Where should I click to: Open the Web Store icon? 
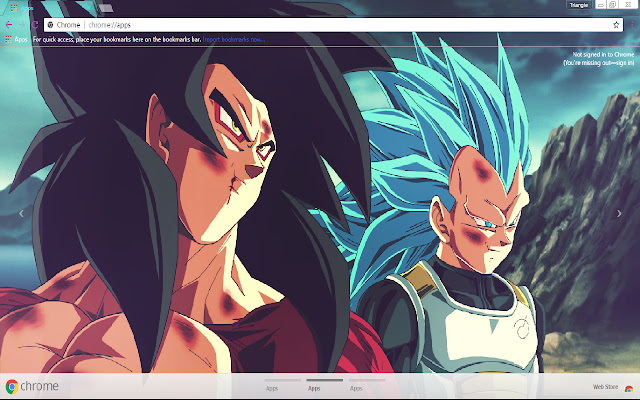[629, 387]
